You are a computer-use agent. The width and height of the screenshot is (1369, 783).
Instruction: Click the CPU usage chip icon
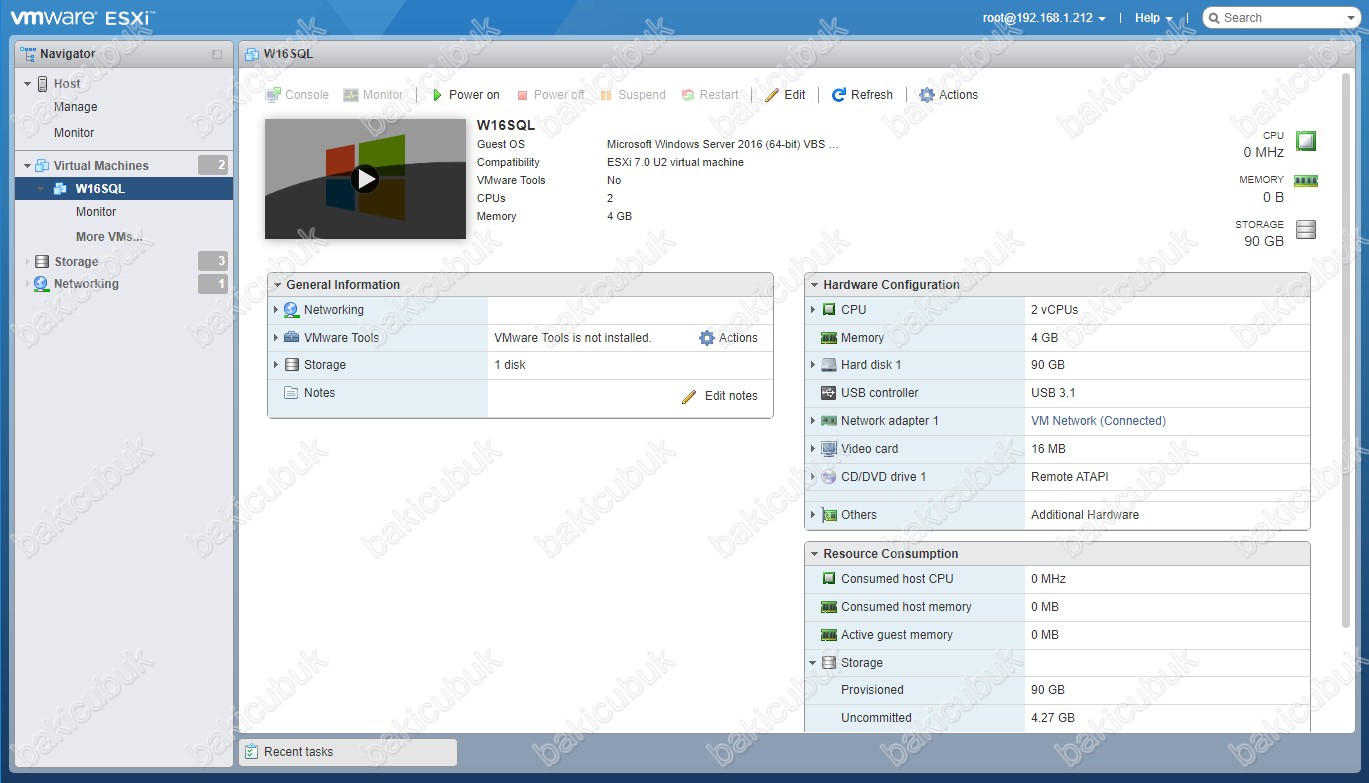(x=1306, y=141)
